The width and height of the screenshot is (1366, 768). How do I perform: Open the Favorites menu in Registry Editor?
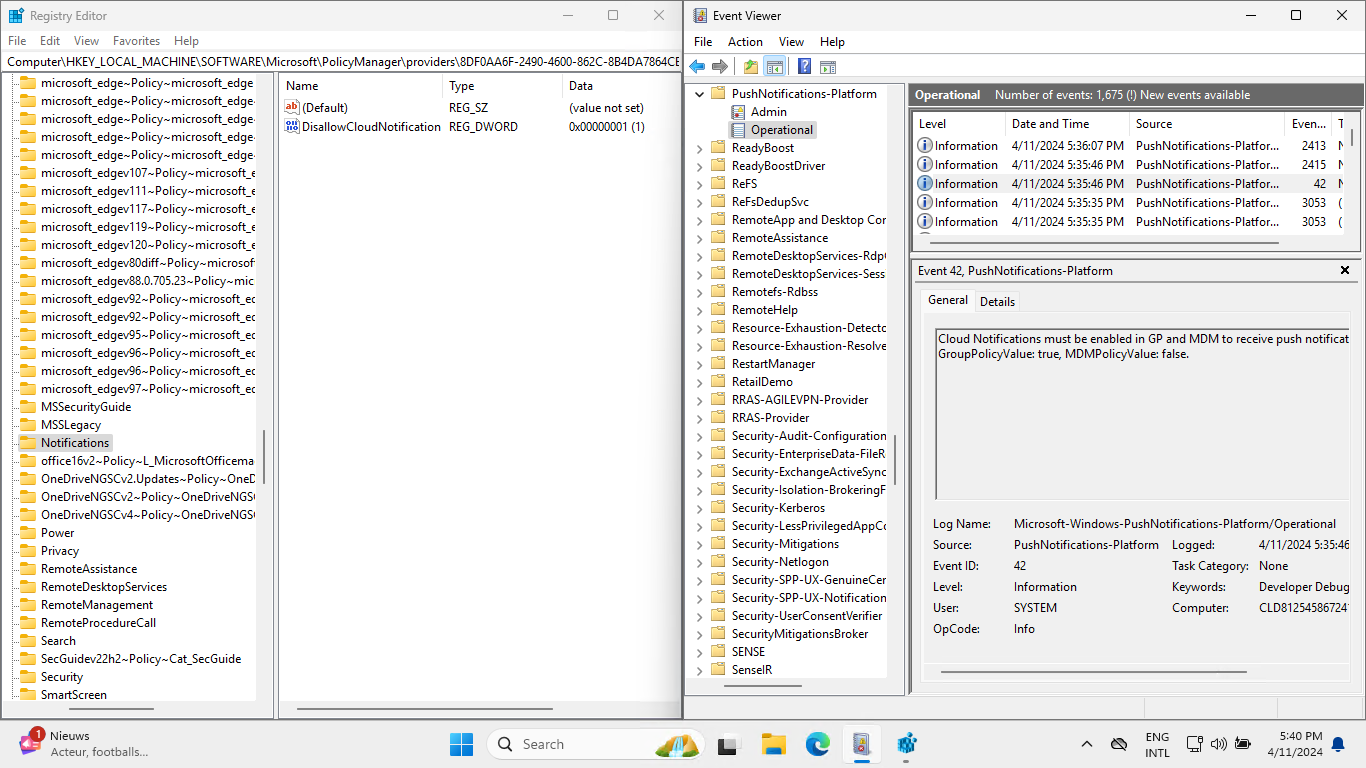tap(136, 41)
